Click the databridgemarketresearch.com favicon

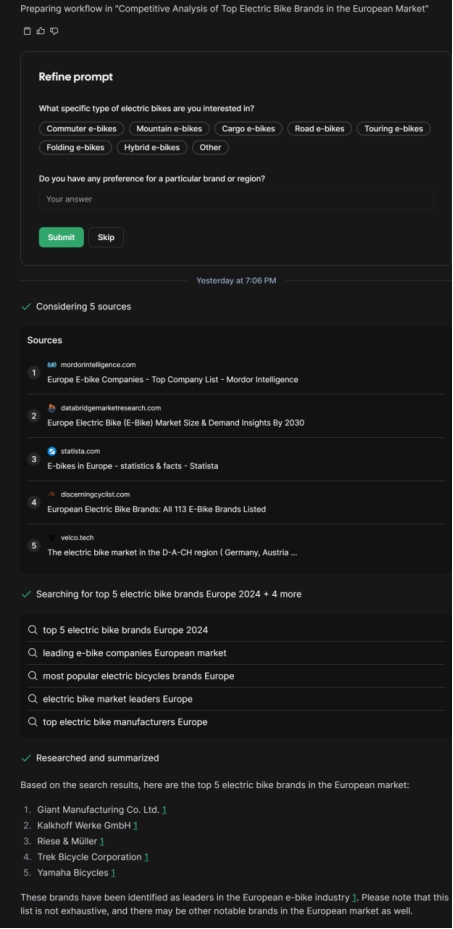pos(52,408)
